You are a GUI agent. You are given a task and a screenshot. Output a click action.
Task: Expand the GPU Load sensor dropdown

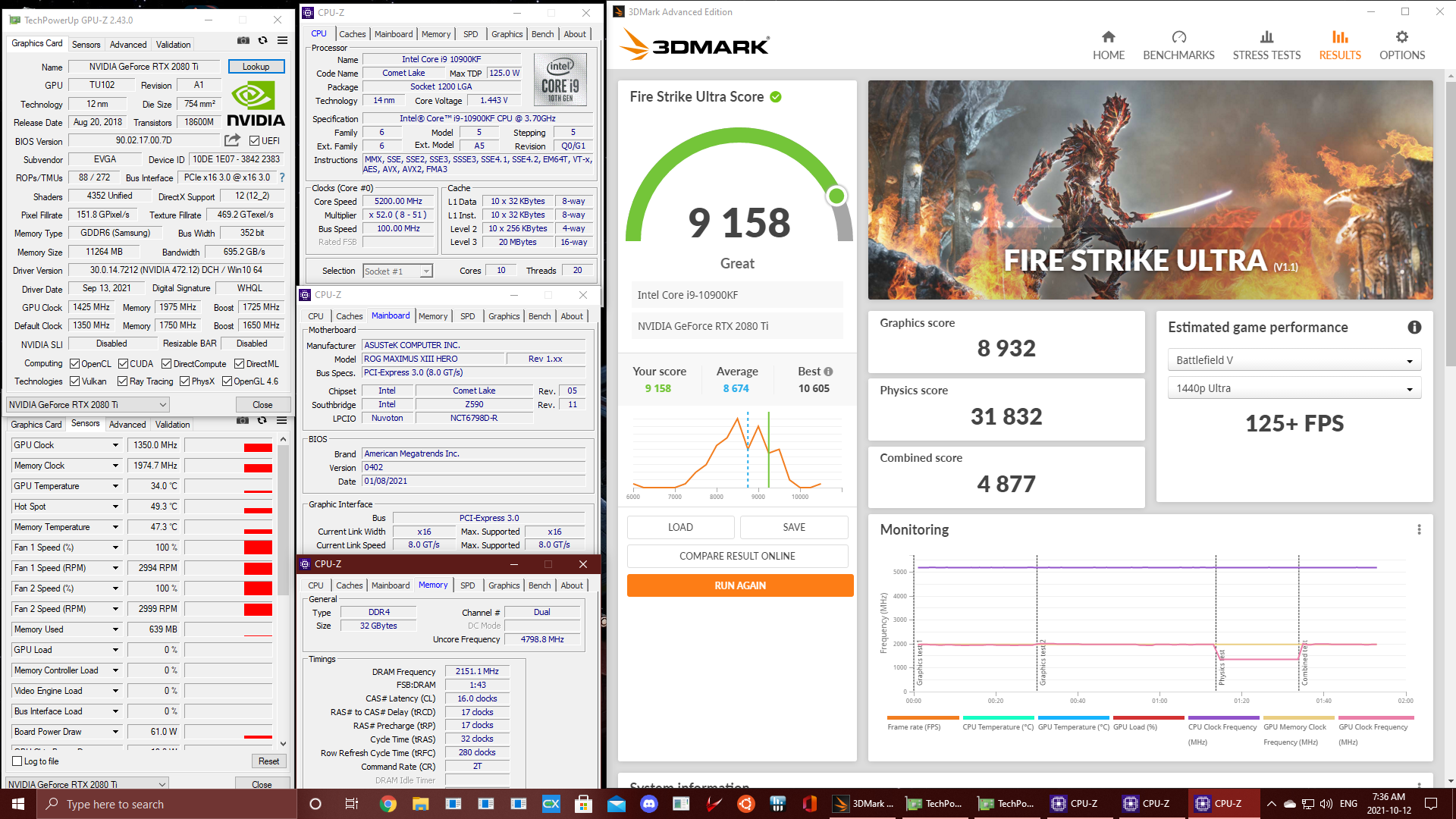coord(115,650)
